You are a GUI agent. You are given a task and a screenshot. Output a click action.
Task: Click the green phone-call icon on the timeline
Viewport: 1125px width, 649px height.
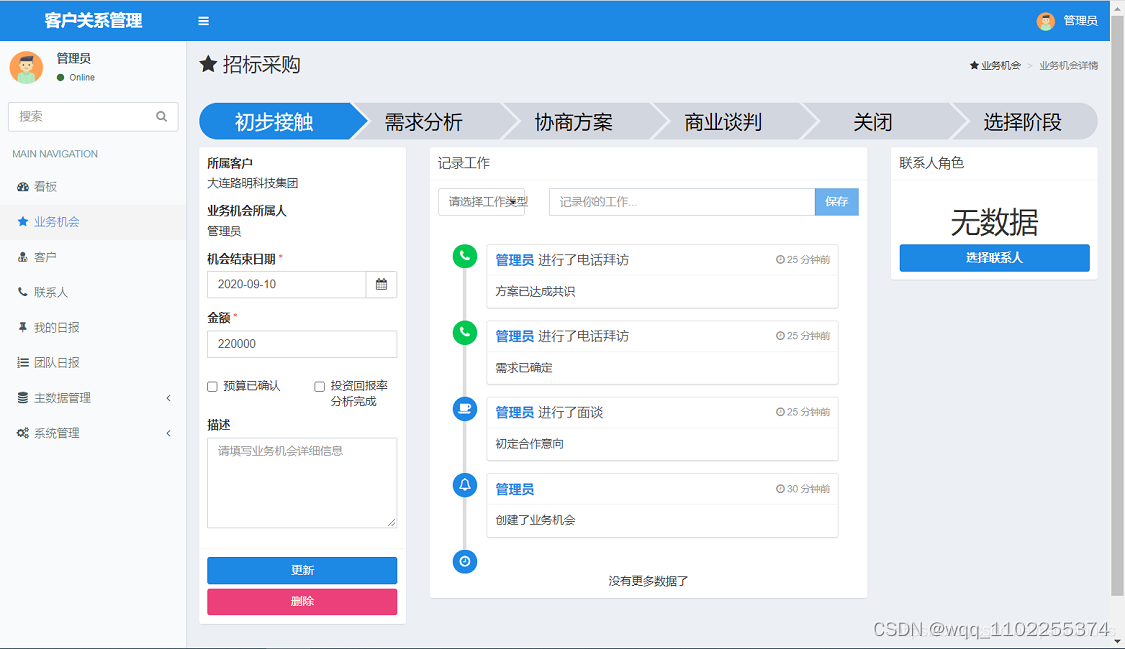pyautogui.click(x=464, y=256)
